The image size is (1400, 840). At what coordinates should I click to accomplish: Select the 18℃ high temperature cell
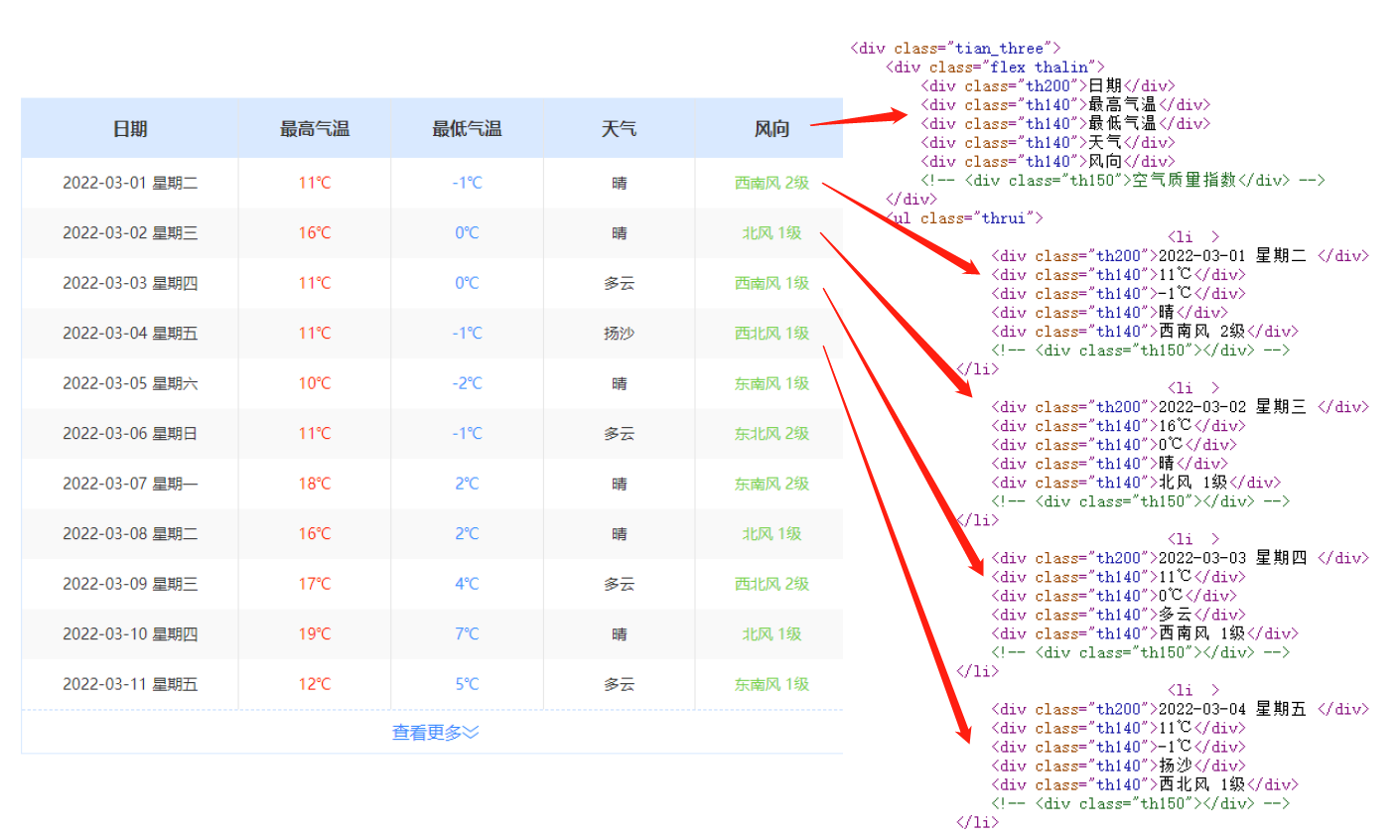pos(314,484)
